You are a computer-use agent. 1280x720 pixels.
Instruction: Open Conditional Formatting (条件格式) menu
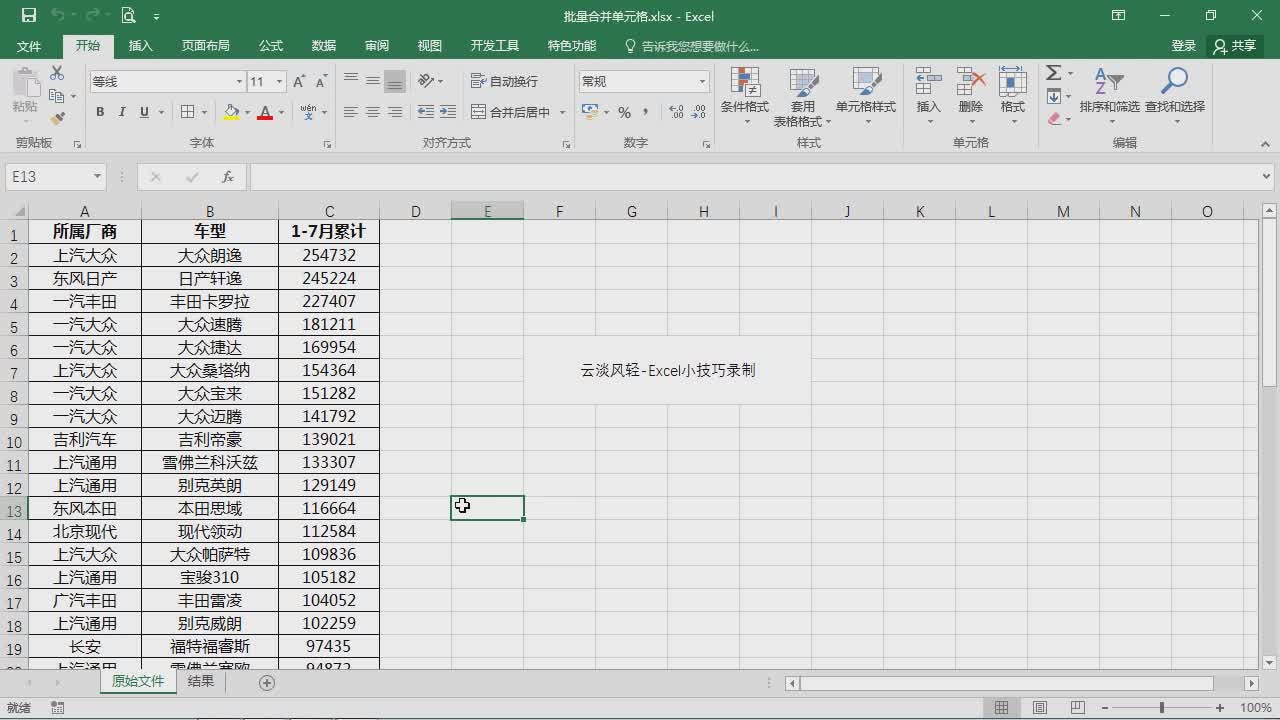(x=745, y=97)
